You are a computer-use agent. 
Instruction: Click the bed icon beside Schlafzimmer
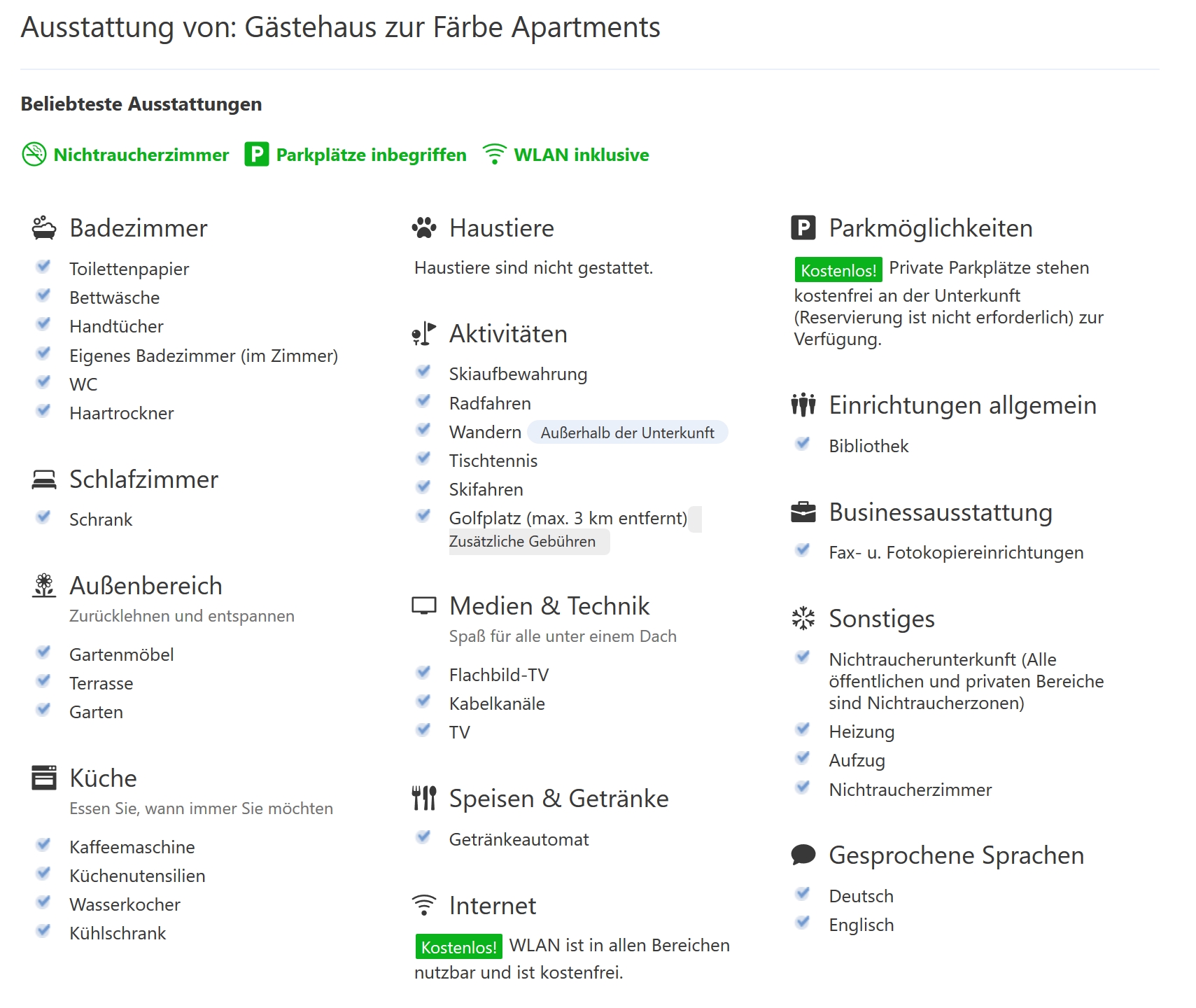coord(44,479)
